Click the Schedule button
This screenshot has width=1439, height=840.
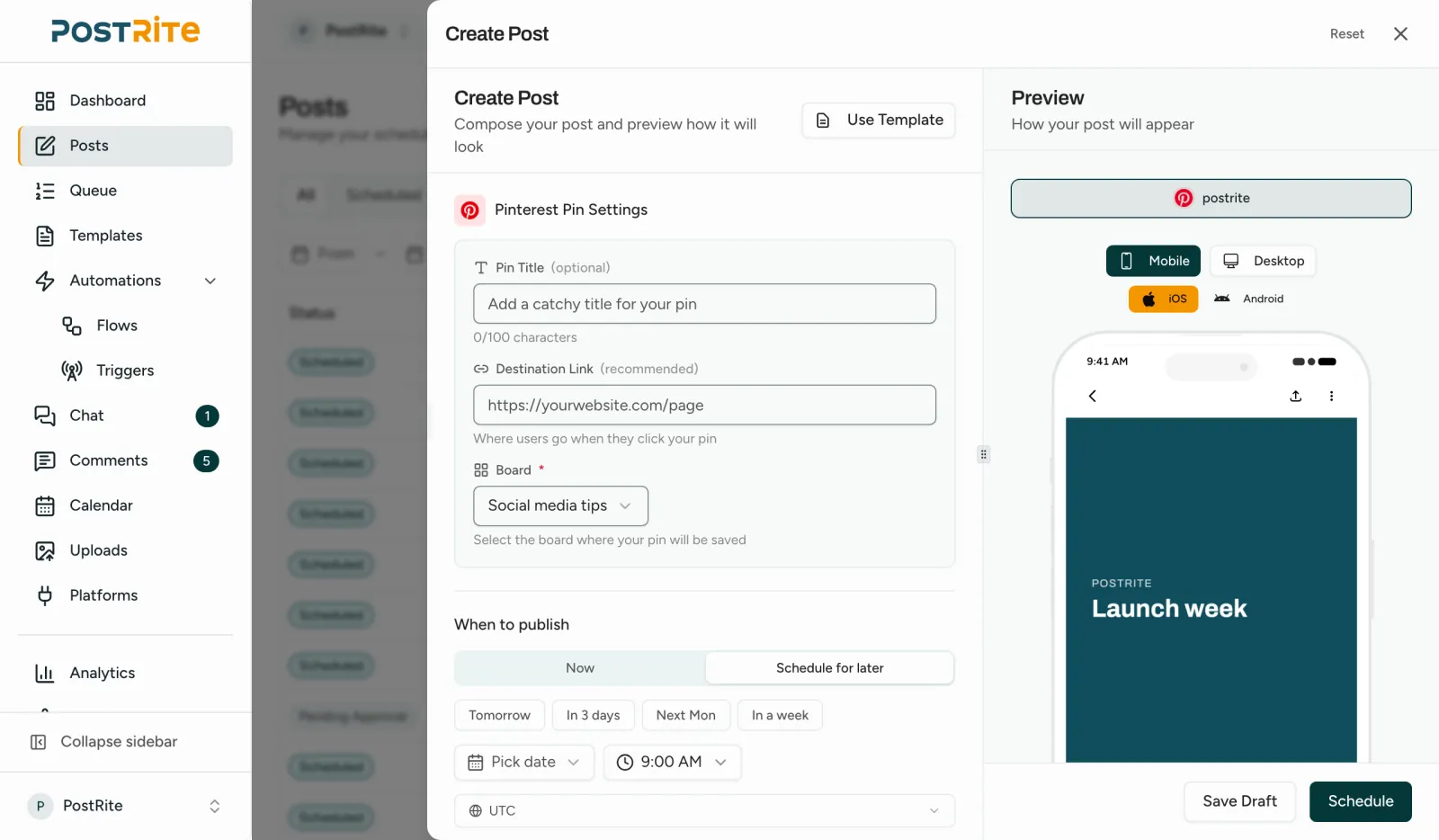click(x=1361, y=802)
